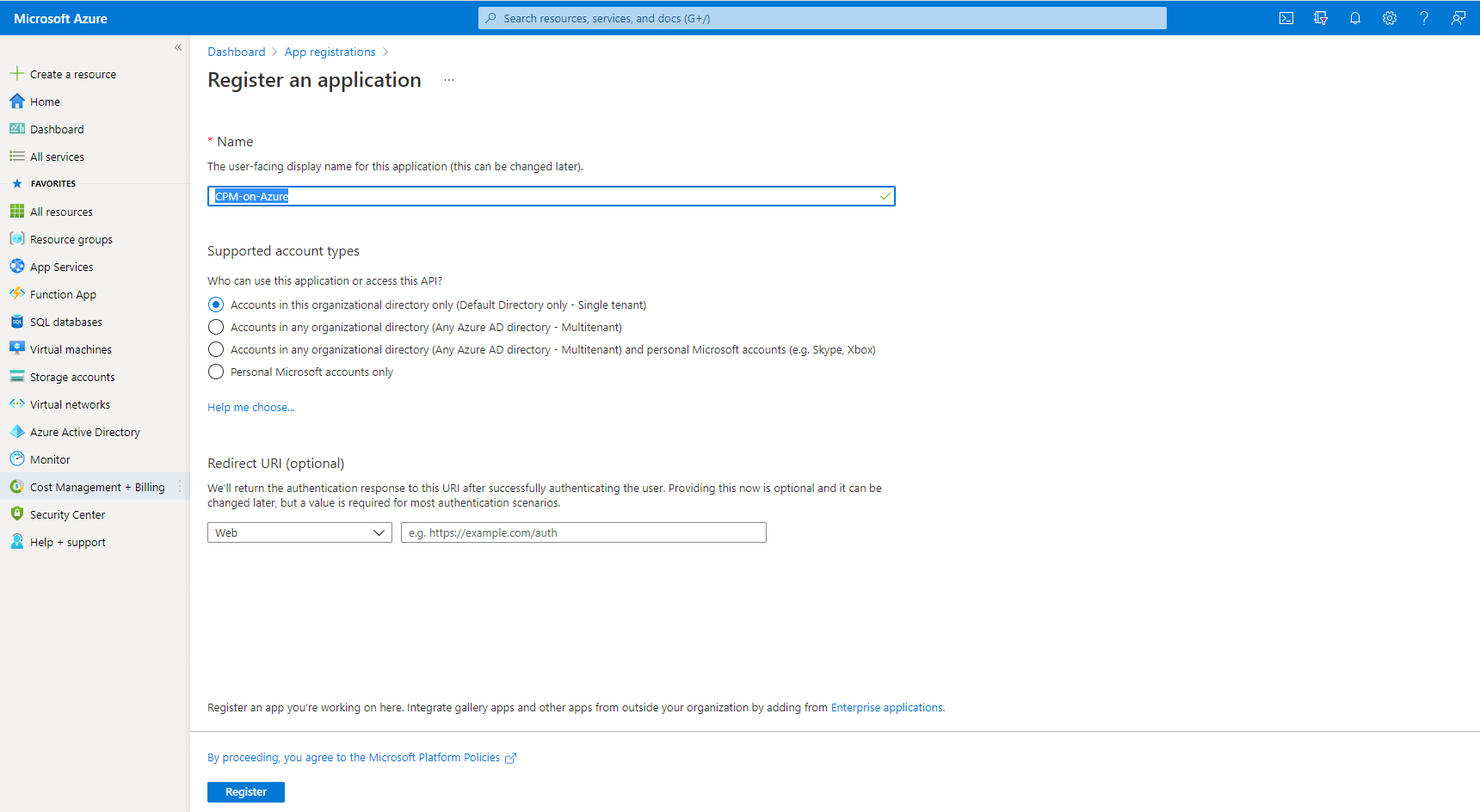
Task: Choose Personal Microsoft accounts only option
Action: 216,372
